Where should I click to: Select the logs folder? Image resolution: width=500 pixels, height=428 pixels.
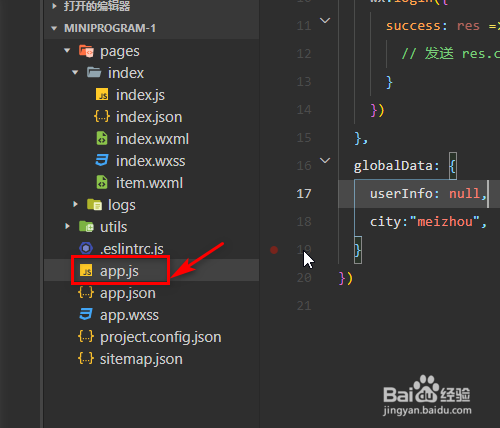(122, 205)
